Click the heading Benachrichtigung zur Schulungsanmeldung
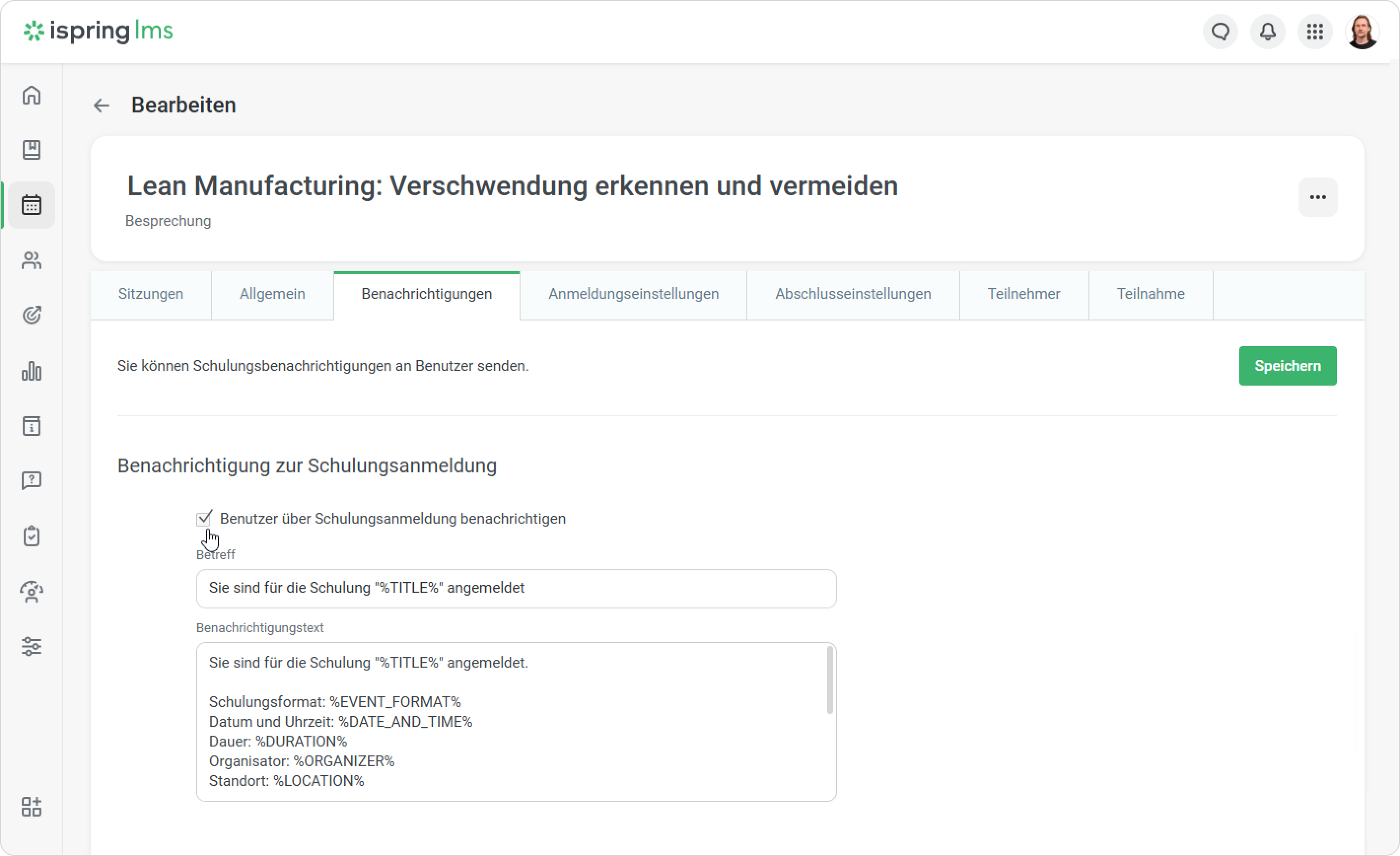Image resolution: width=1400 pixels, height=856 pixels. (x=307, y=465)
